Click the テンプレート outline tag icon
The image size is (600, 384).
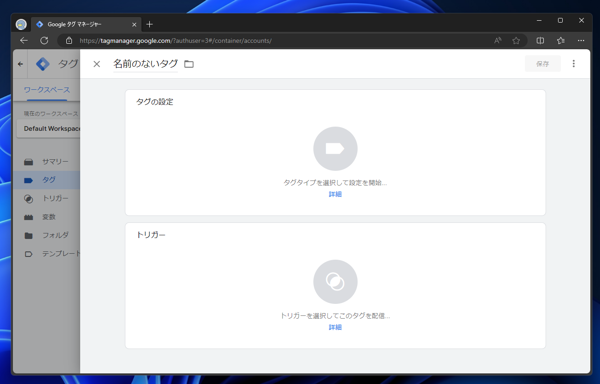pyautogui.click(x=28, y=254)
